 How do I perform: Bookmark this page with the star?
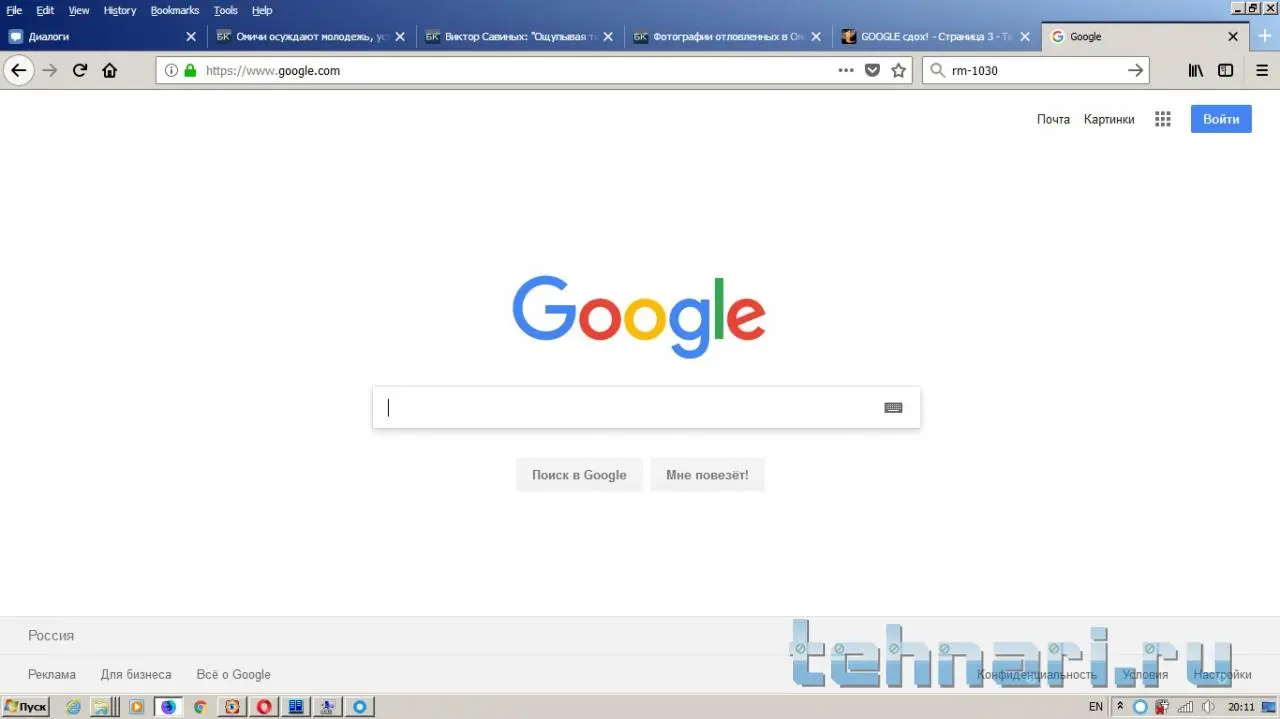point(898,70)
